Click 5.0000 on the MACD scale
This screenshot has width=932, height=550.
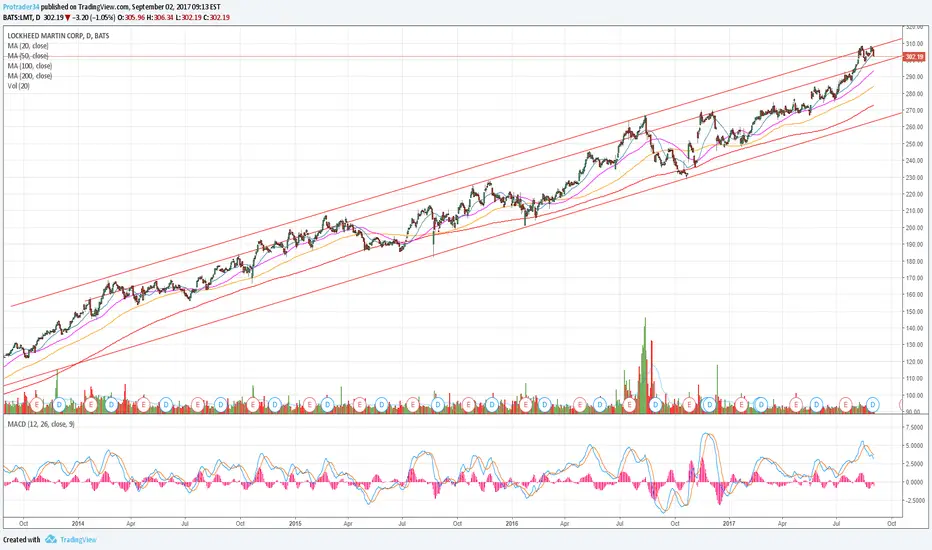[915, 446]
